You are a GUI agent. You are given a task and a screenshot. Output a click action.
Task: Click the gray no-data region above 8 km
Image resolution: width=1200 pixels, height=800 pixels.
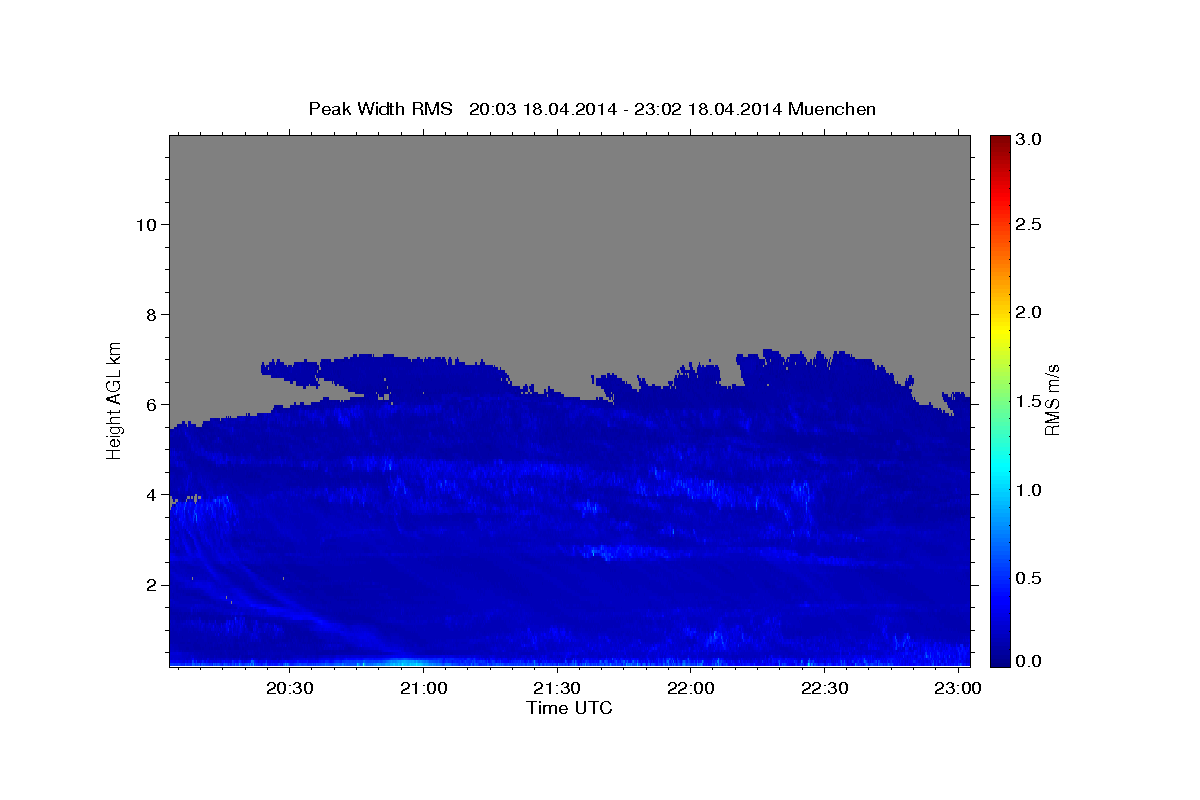569,225
